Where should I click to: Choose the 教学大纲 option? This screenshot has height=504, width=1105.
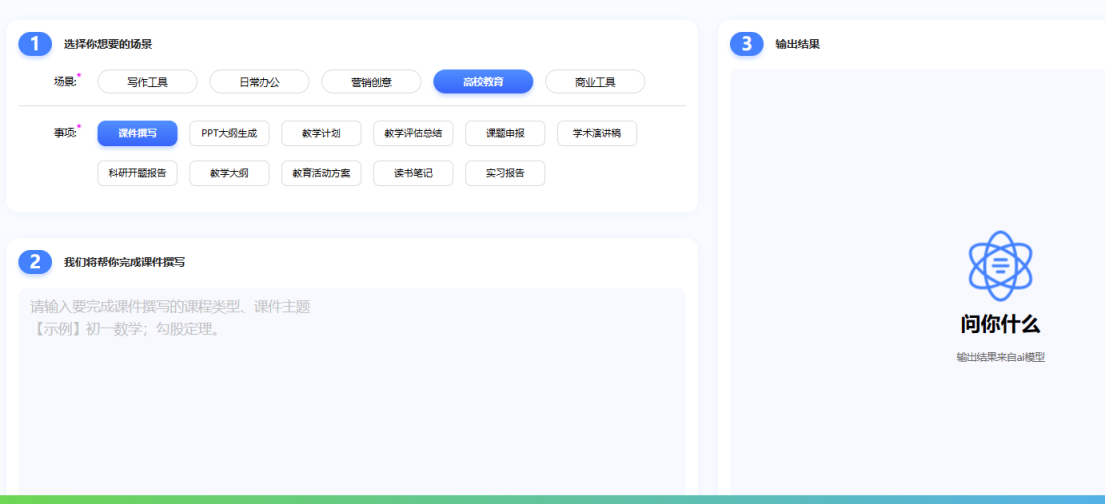pyautogui.click(x=229, y=174)
